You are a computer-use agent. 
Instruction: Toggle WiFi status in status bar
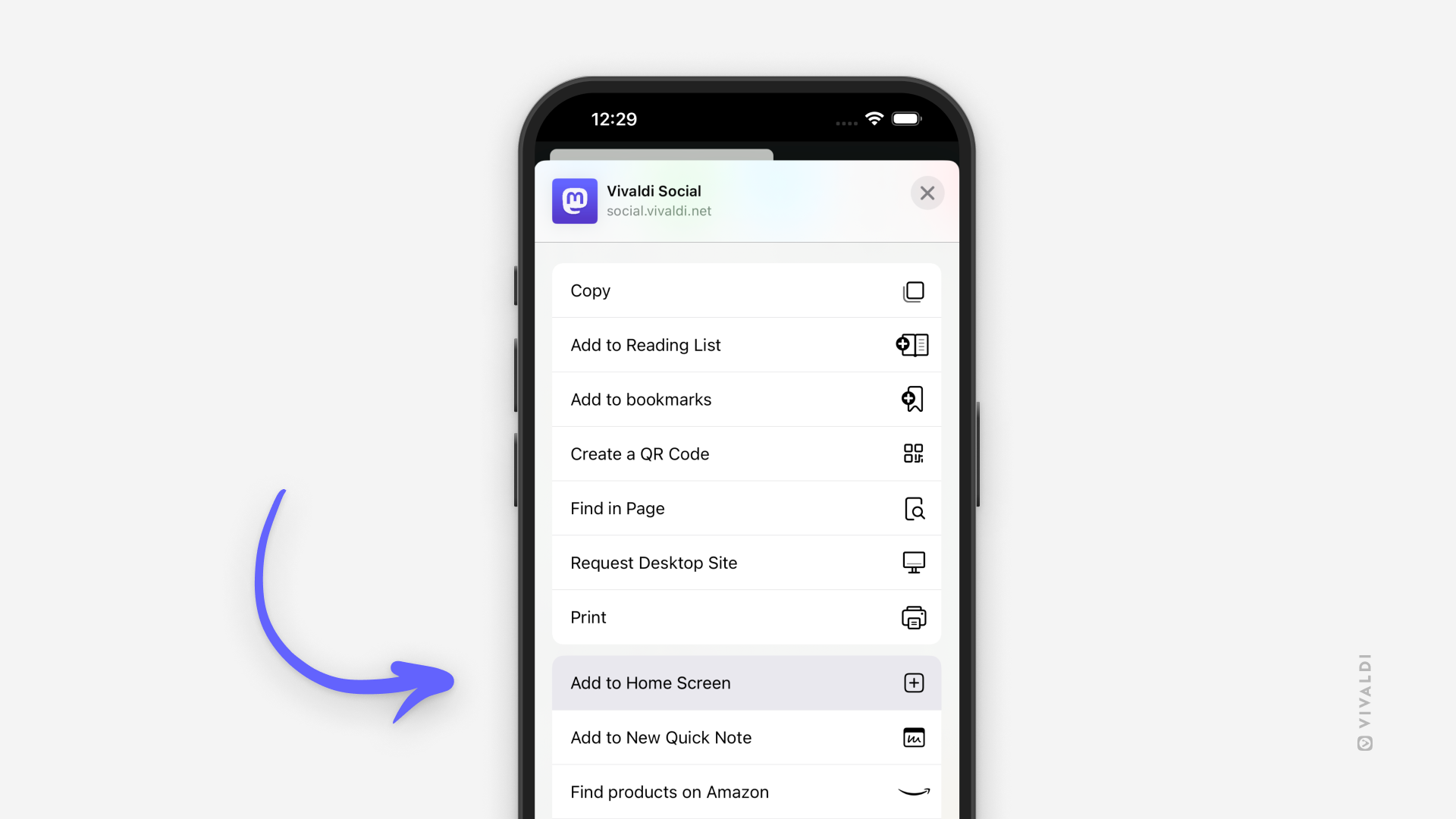[871, 119]
